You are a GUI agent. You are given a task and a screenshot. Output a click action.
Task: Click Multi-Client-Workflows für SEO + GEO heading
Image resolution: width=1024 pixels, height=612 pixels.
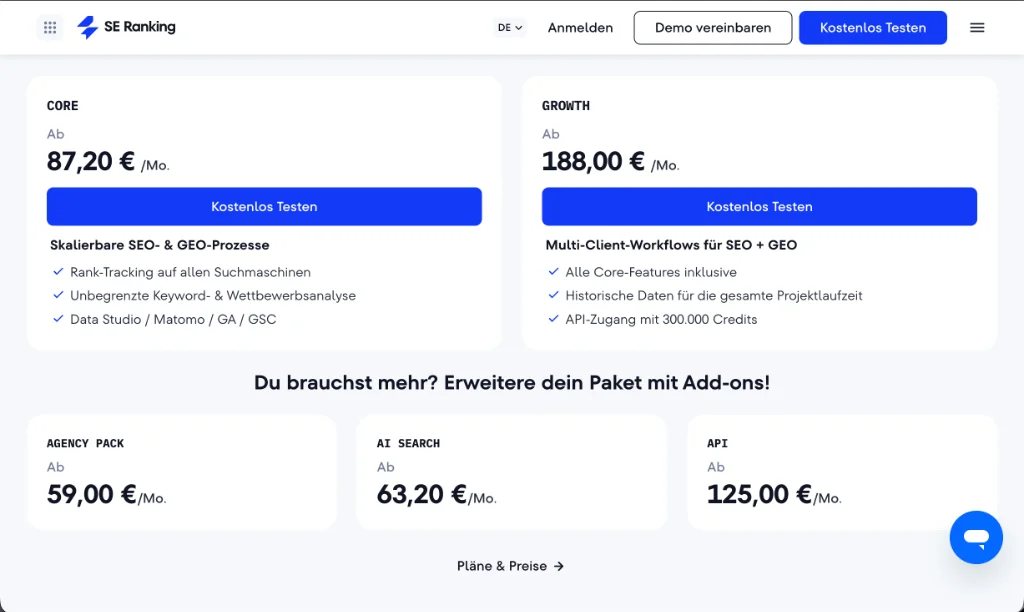pyautogui.click(x=671, y=245)
